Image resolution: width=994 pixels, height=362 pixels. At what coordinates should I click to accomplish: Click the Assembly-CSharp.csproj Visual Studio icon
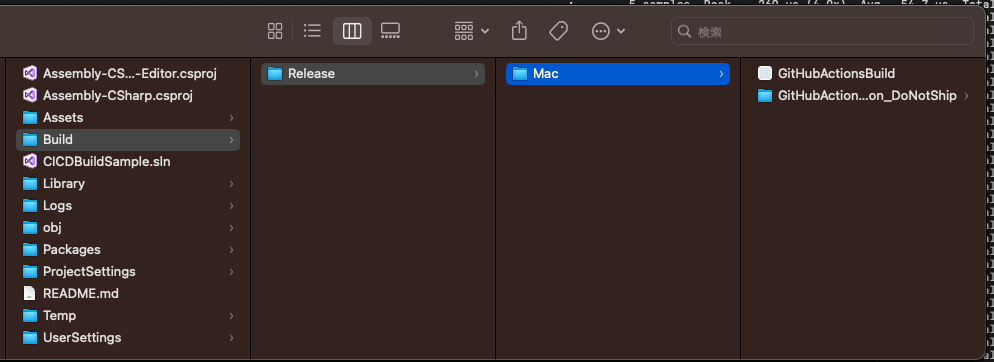point(30,96)
